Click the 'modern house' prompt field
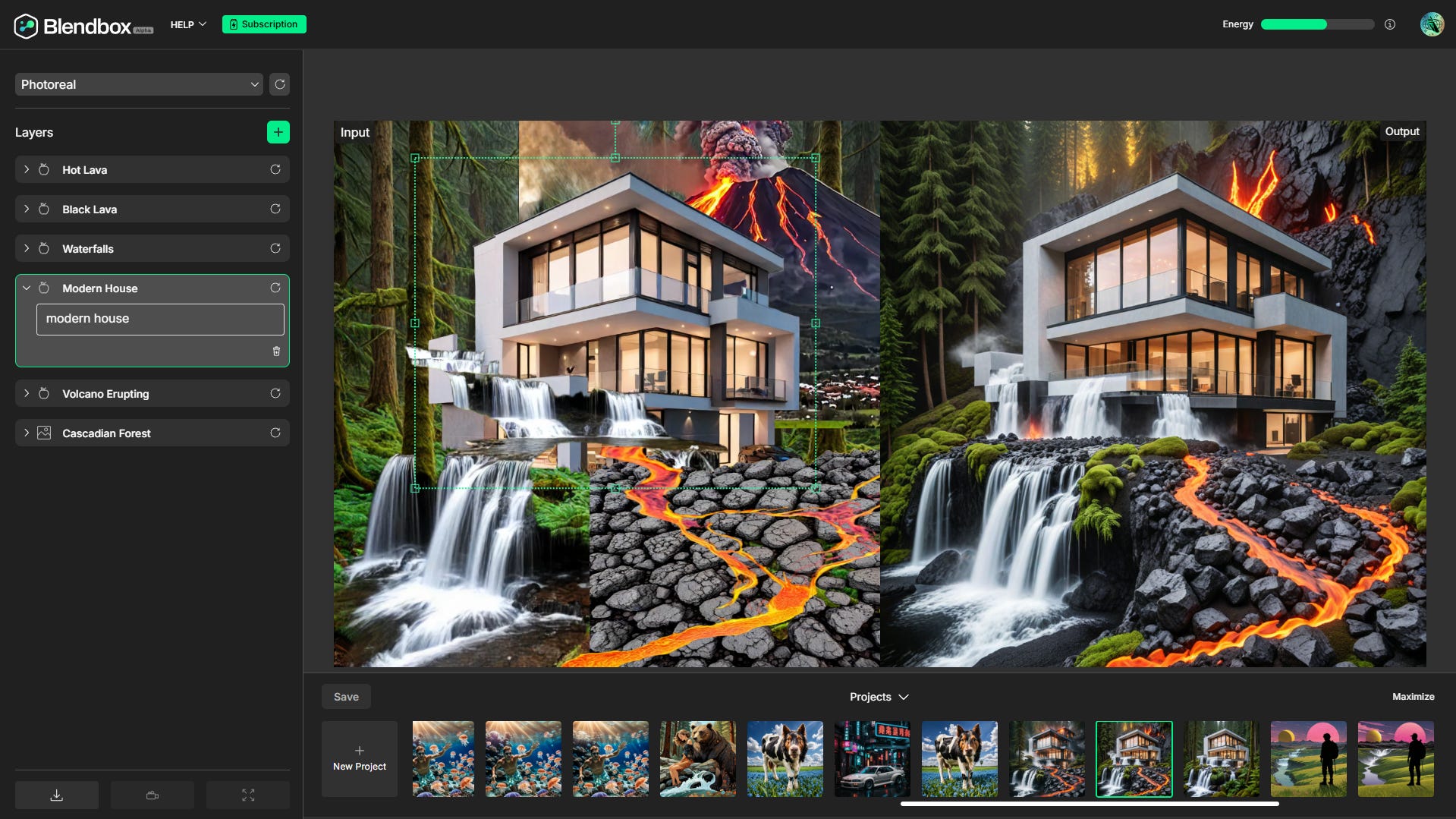Screen dimensions: 1456x819 pyautogui.click(x=160, y=320)
